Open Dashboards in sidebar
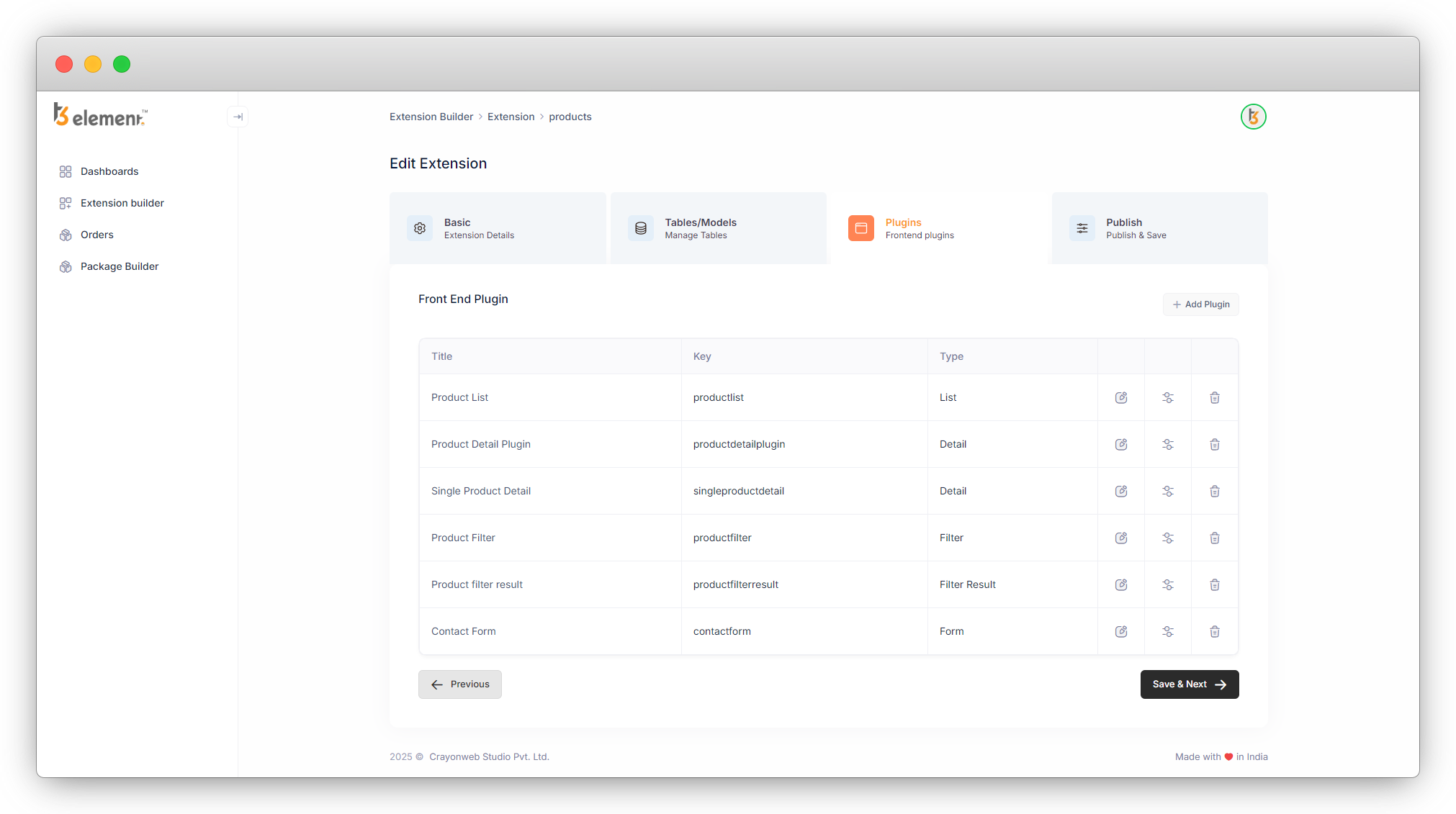The image size is (1456, 814). pos(109,171)
